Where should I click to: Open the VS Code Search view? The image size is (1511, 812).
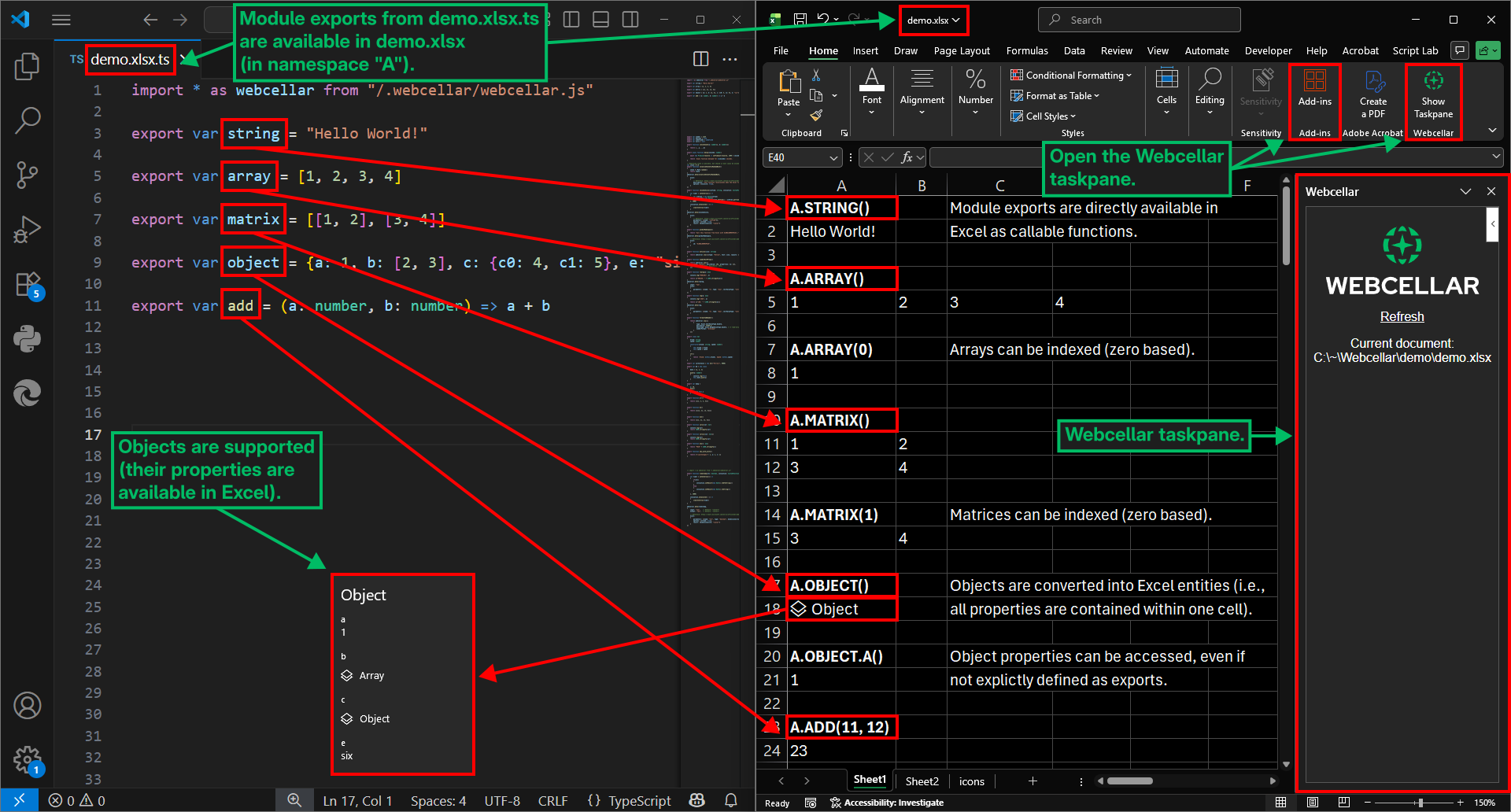(x=28, y=120)
